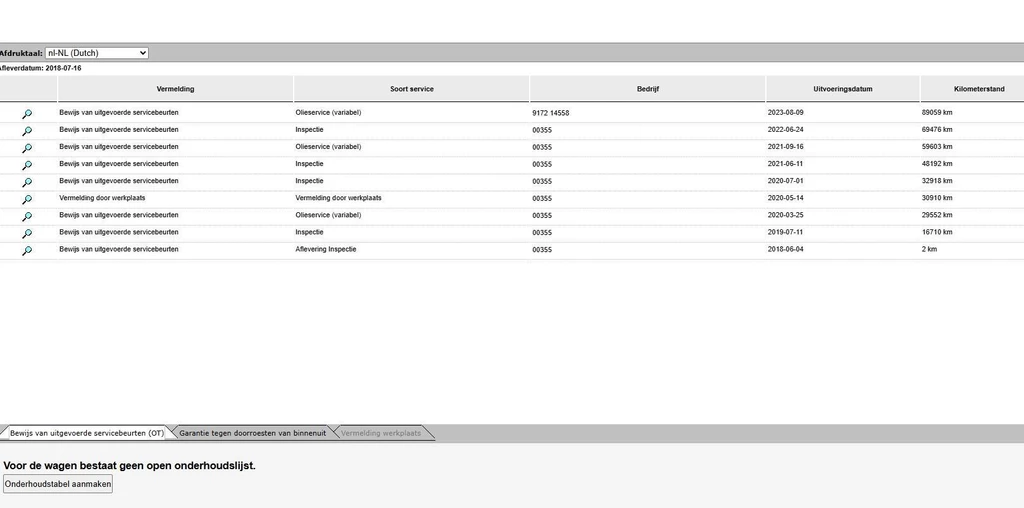View details for the 2020-03-25 Olieservice entry
1024x508 pixels.
[x=27, y=216]
